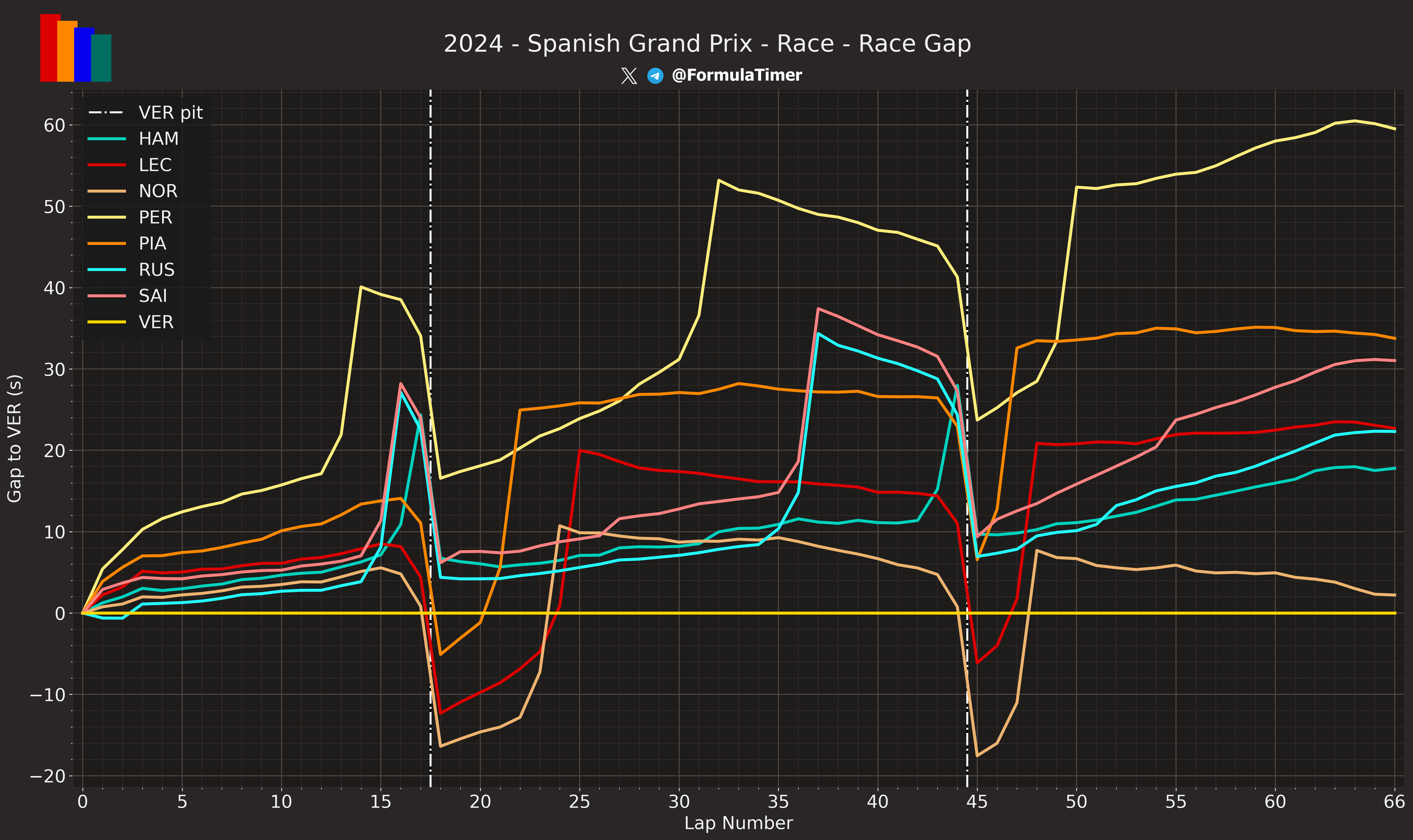Click the '60' tick on the lap axis
1413x840 pixels.
1275,802
